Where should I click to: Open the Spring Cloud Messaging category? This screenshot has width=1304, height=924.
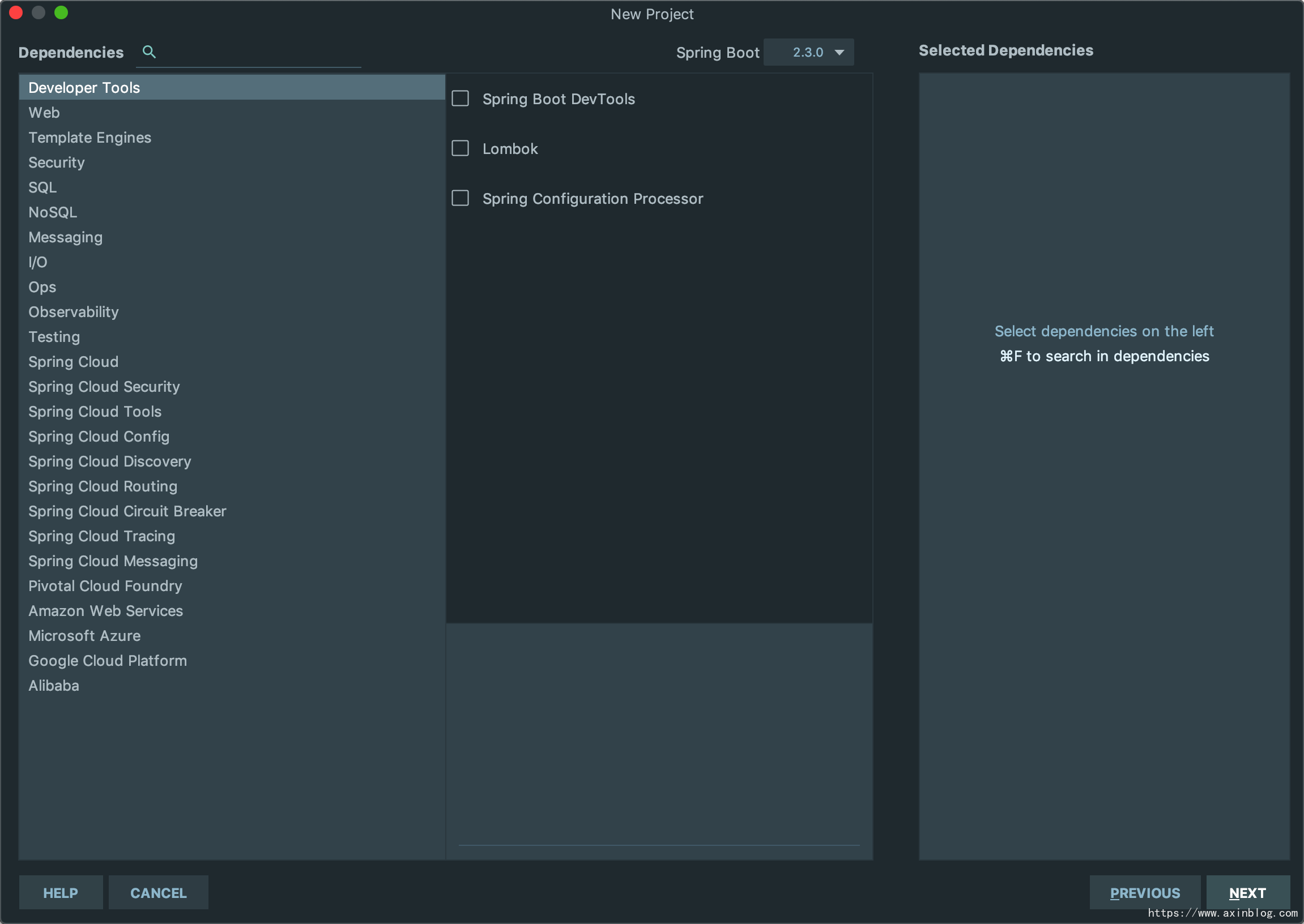tap(232, 561)
